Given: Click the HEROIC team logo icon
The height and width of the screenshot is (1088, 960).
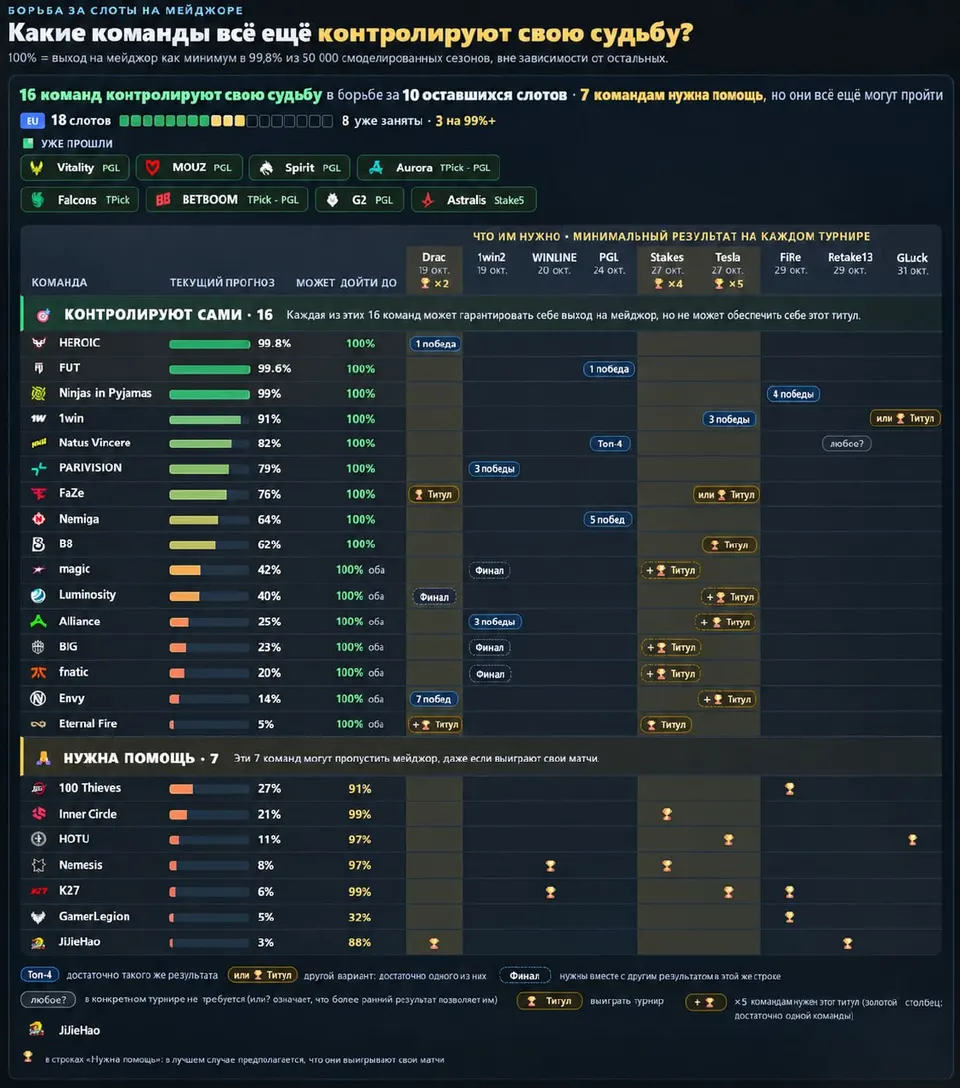Looking at the screenshot, I should (39, 343).
